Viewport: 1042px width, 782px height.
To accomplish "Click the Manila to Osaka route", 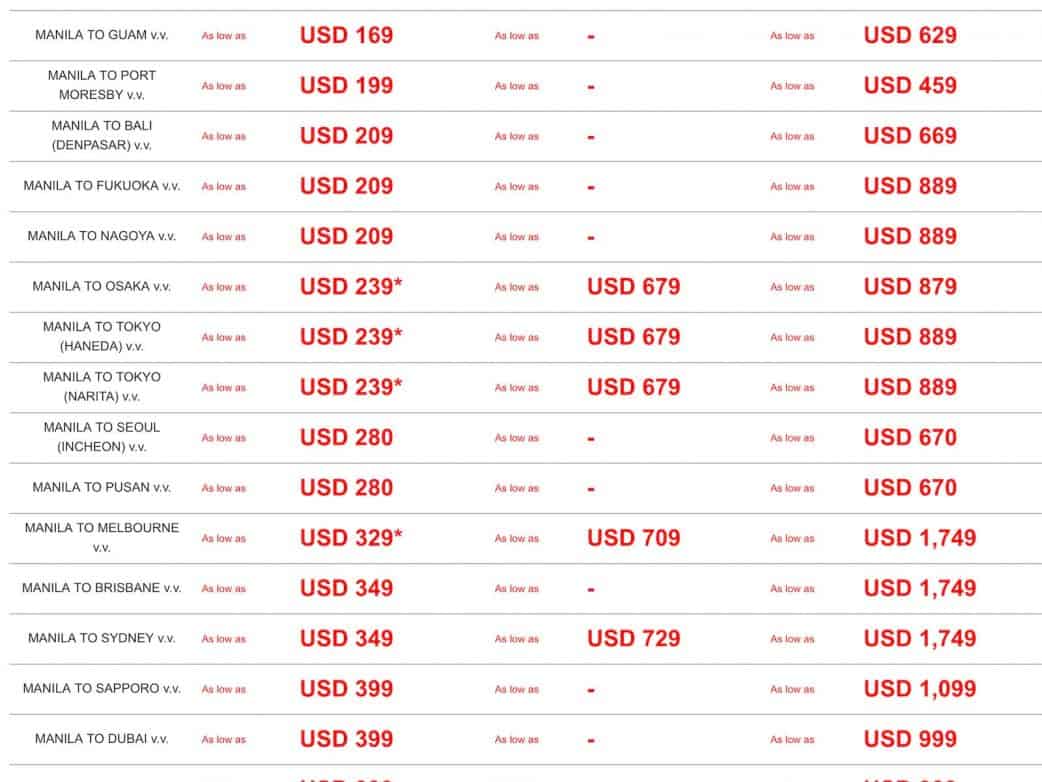I will click(101, 286).
